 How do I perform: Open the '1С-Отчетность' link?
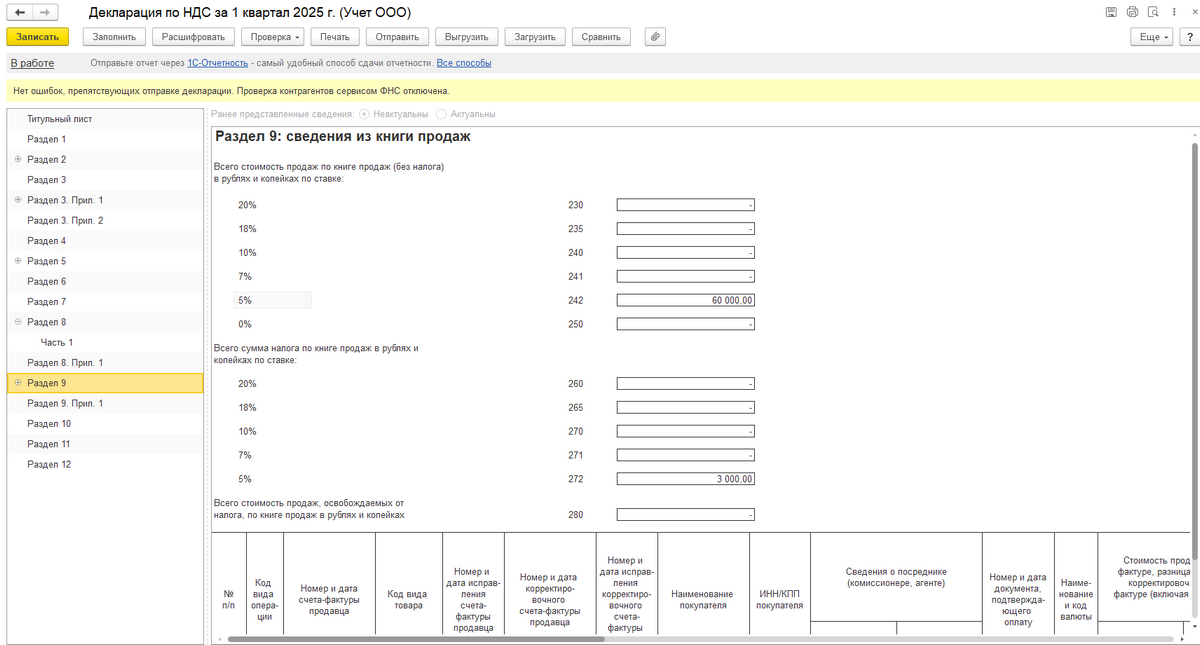click(217, 63)
